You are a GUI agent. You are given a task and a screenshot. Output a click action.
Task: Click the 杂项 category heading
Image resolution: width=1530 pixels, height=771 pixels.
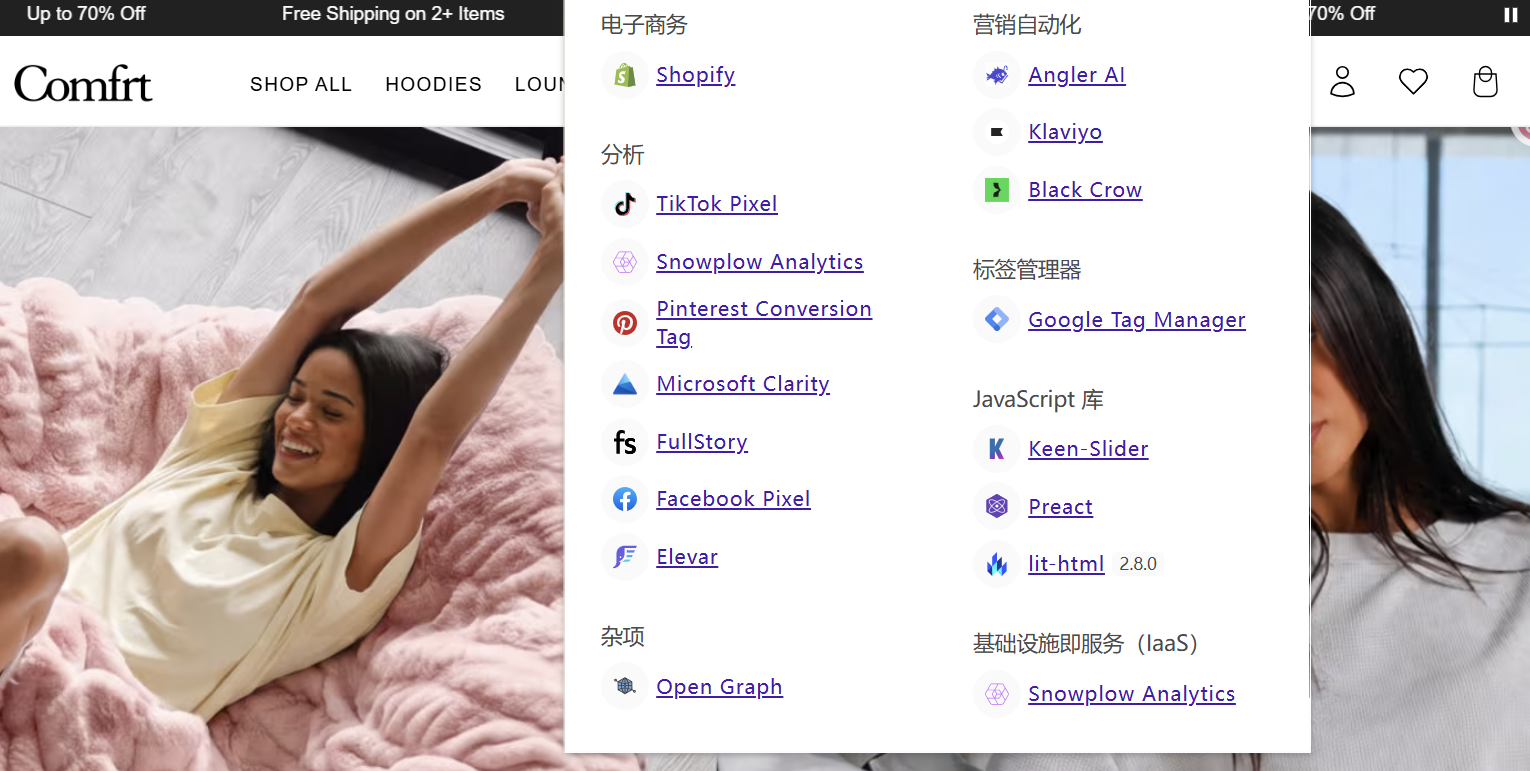pos(622,637)
